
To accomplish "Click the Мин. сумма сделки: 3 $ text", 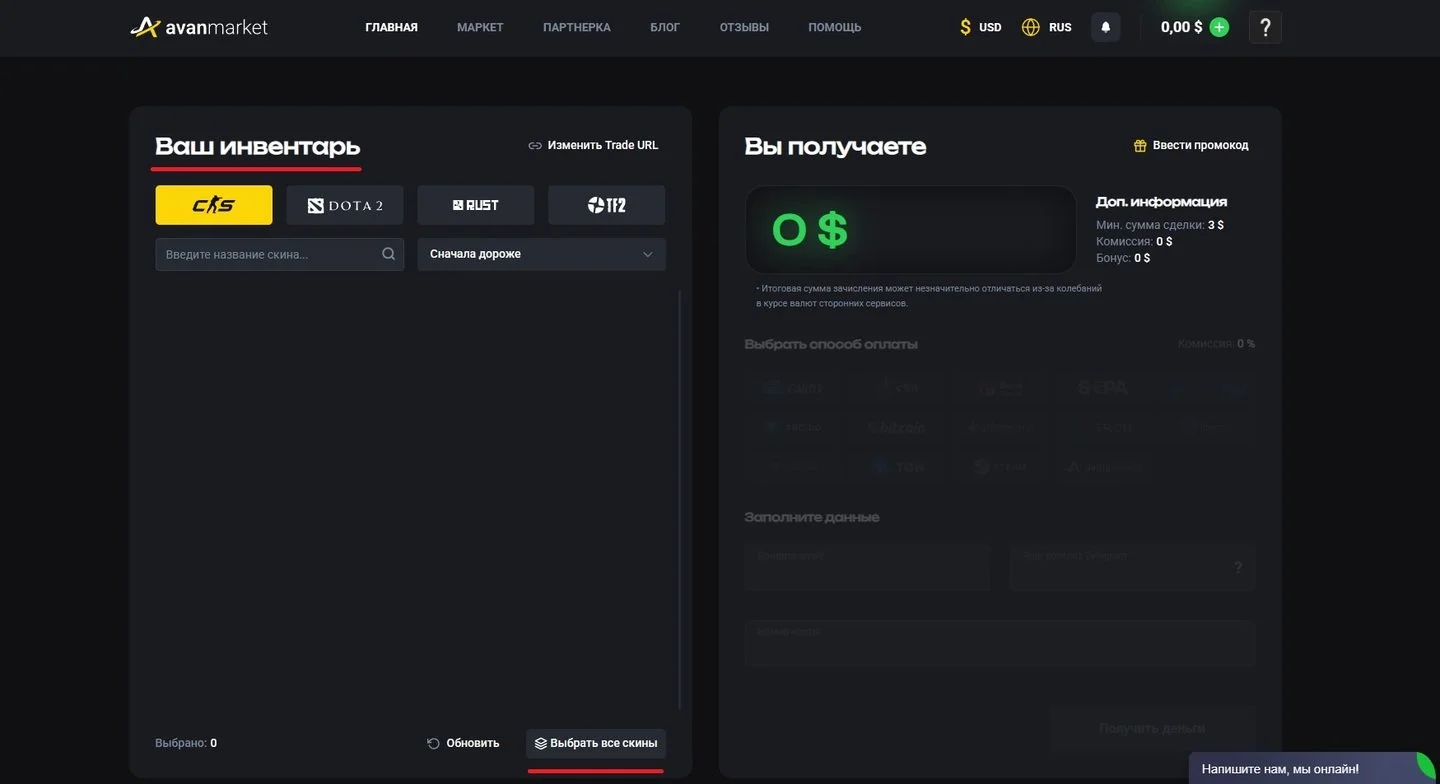I will [x=1160, y=225].
